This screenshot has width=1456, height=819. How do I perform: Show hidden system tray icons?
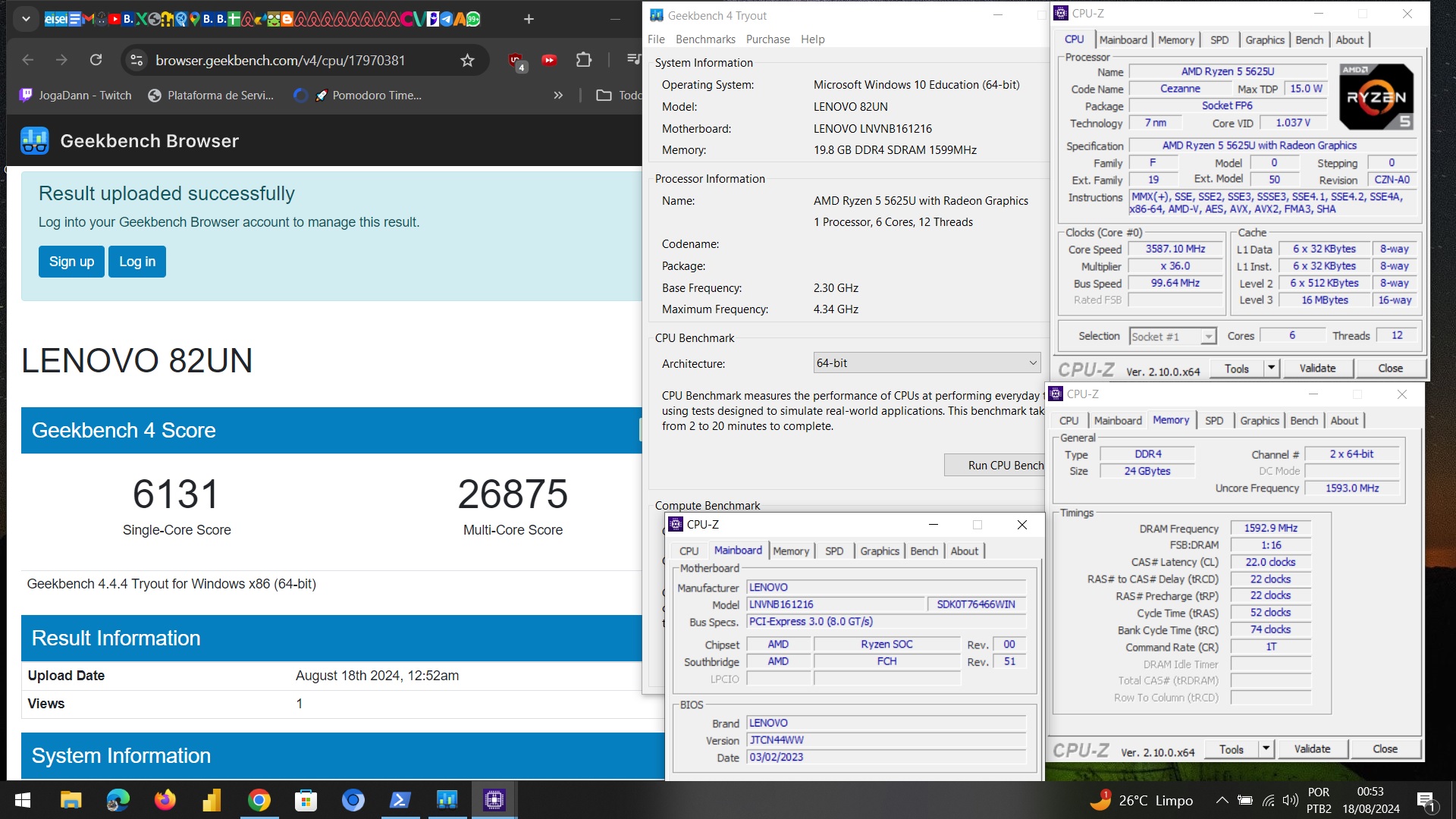(1222, 800)
